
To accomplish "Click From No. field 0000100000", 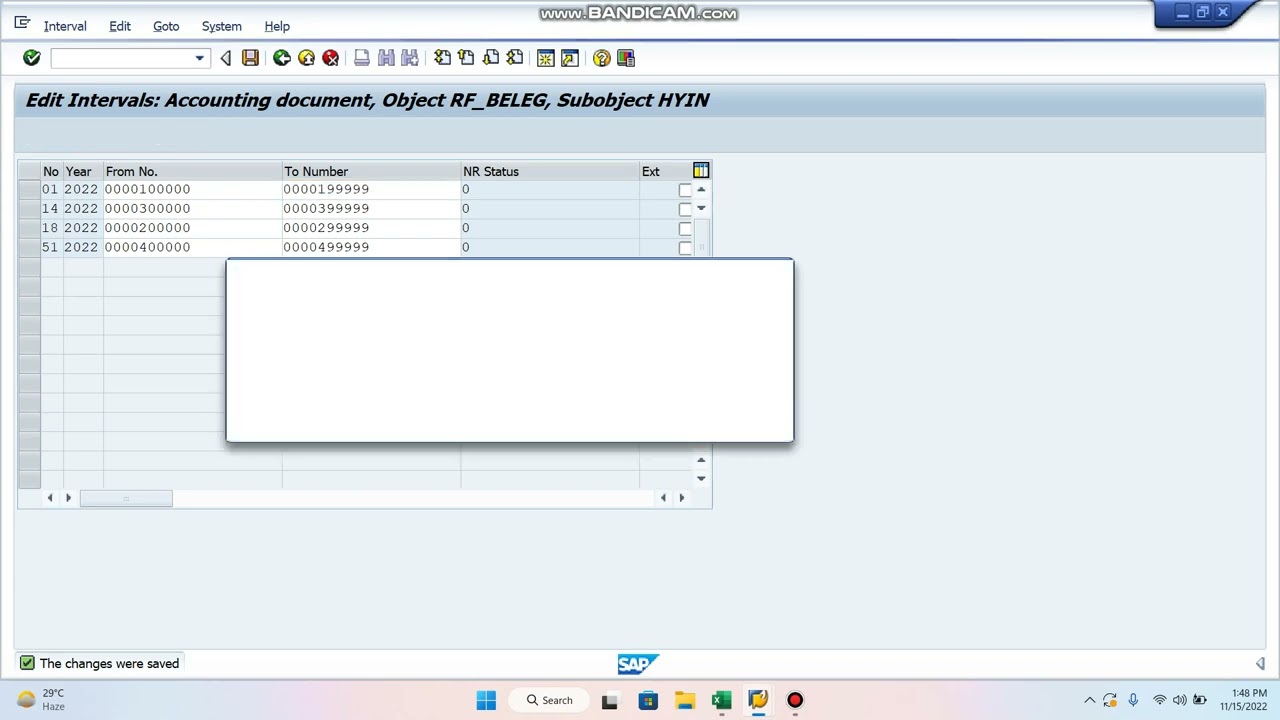I will pyautogui.click(x=192, y=189).
